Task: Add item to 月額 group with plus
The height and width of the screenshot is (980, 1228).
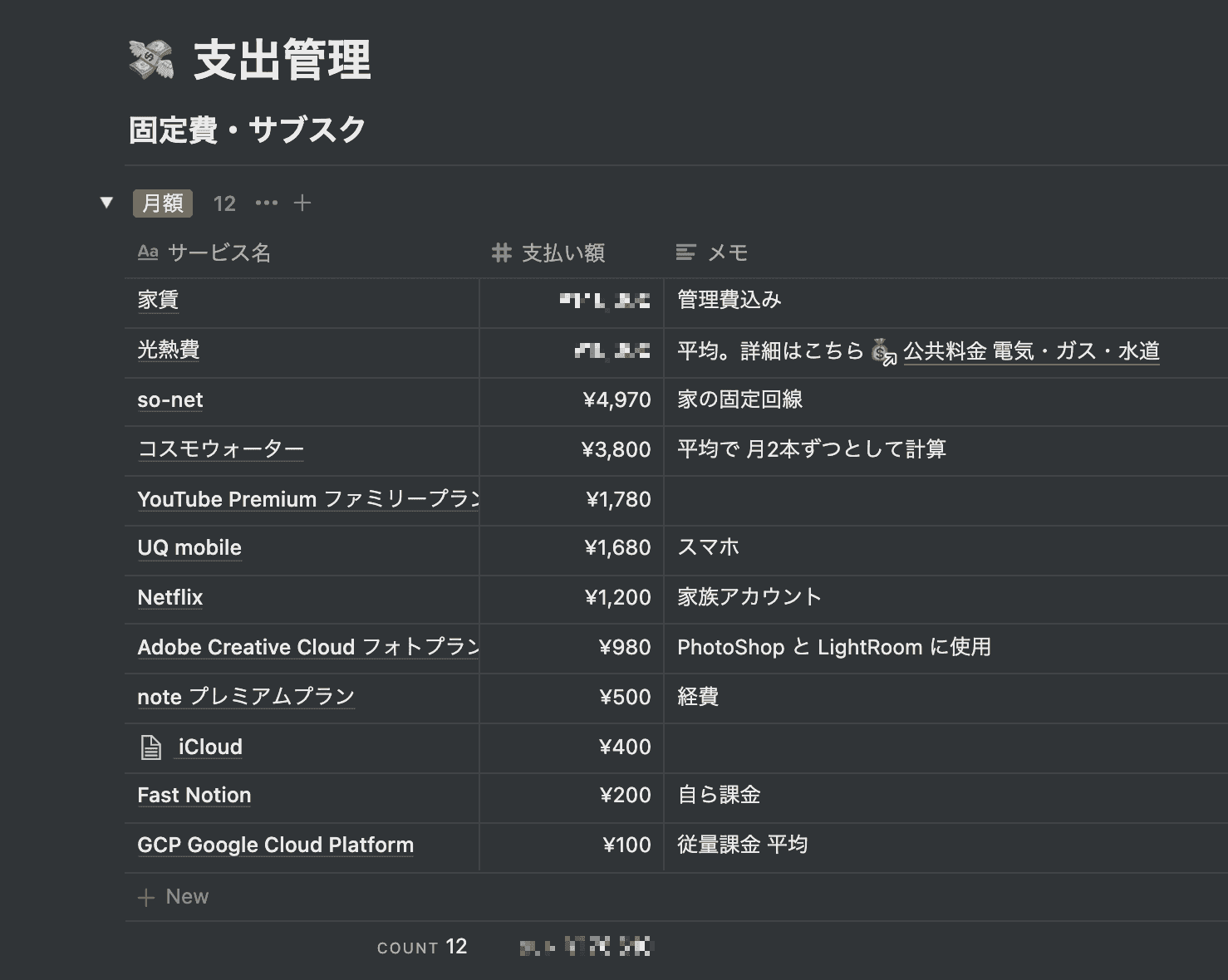Action: 302,203
